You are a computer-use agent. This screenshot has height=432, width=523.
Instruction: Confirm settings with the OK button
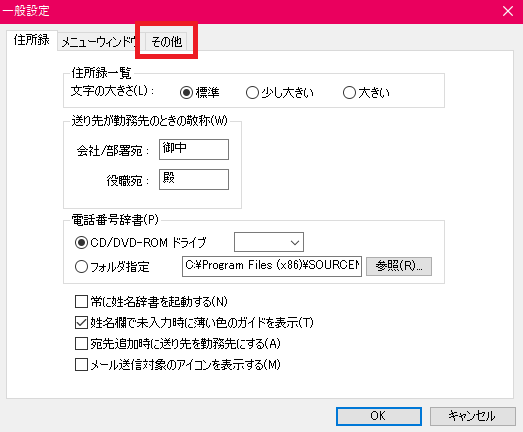[379, 416]
